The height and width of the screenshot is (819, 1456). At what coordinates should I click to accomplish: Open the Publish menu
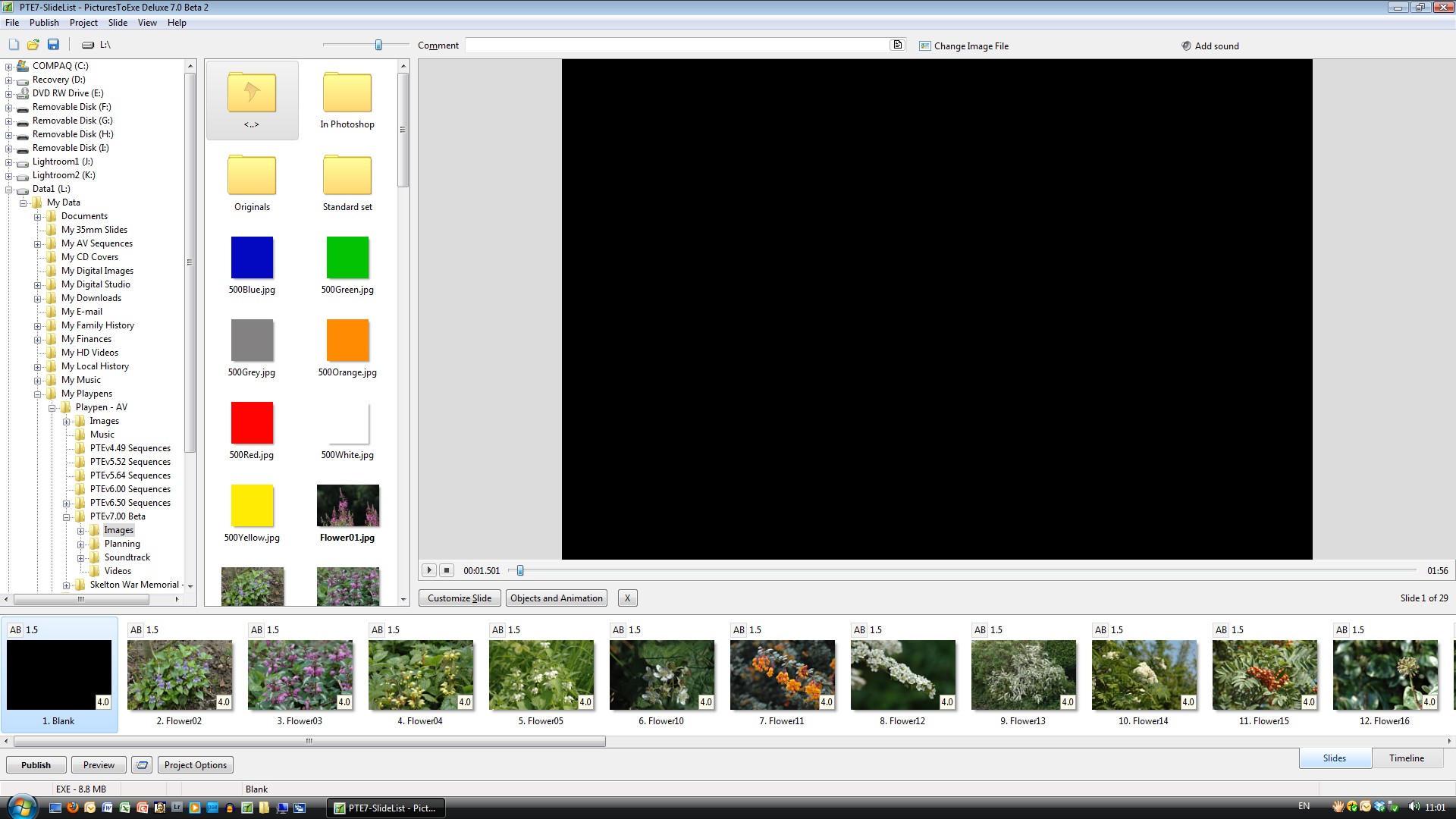click(44, 23)
